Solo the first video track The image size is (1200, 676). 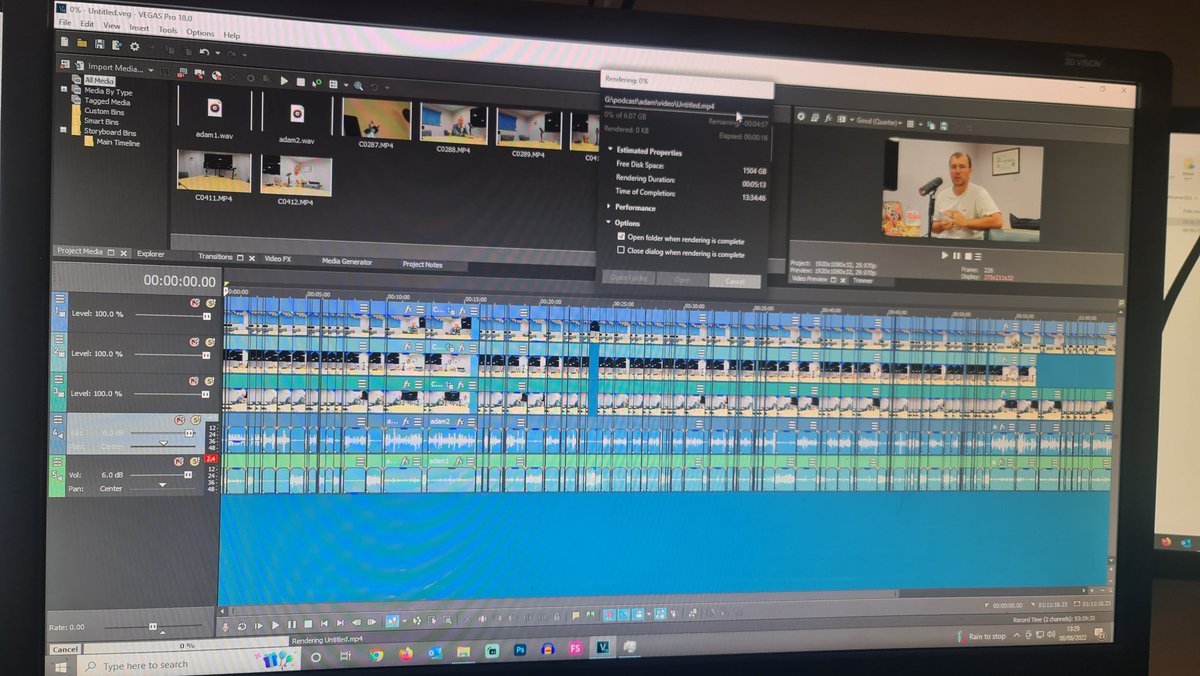click(210, 302)
